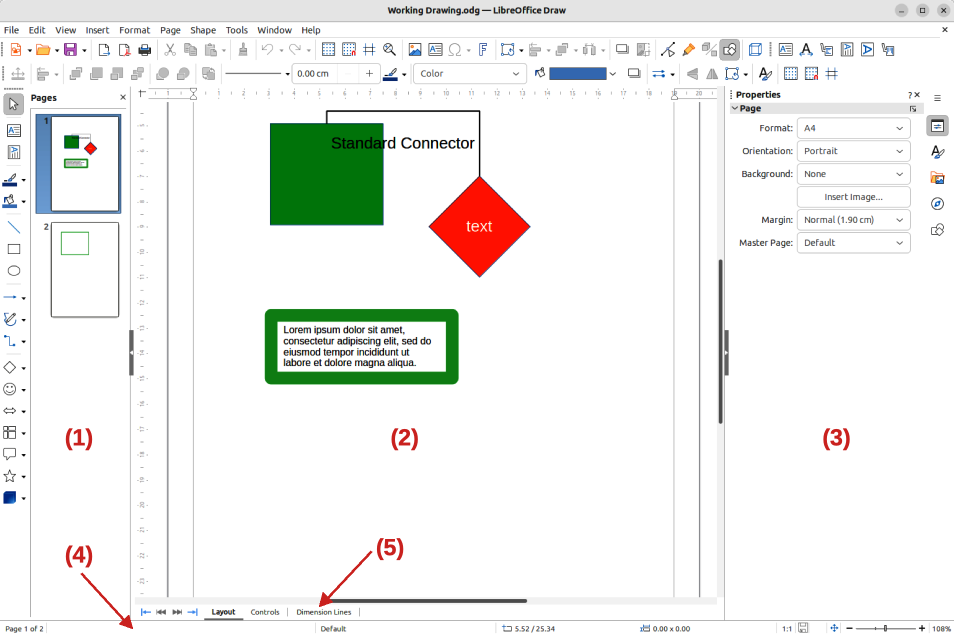Select page 2 thumbnail in Pages panel
954x635 pixels.
[85, 269]
